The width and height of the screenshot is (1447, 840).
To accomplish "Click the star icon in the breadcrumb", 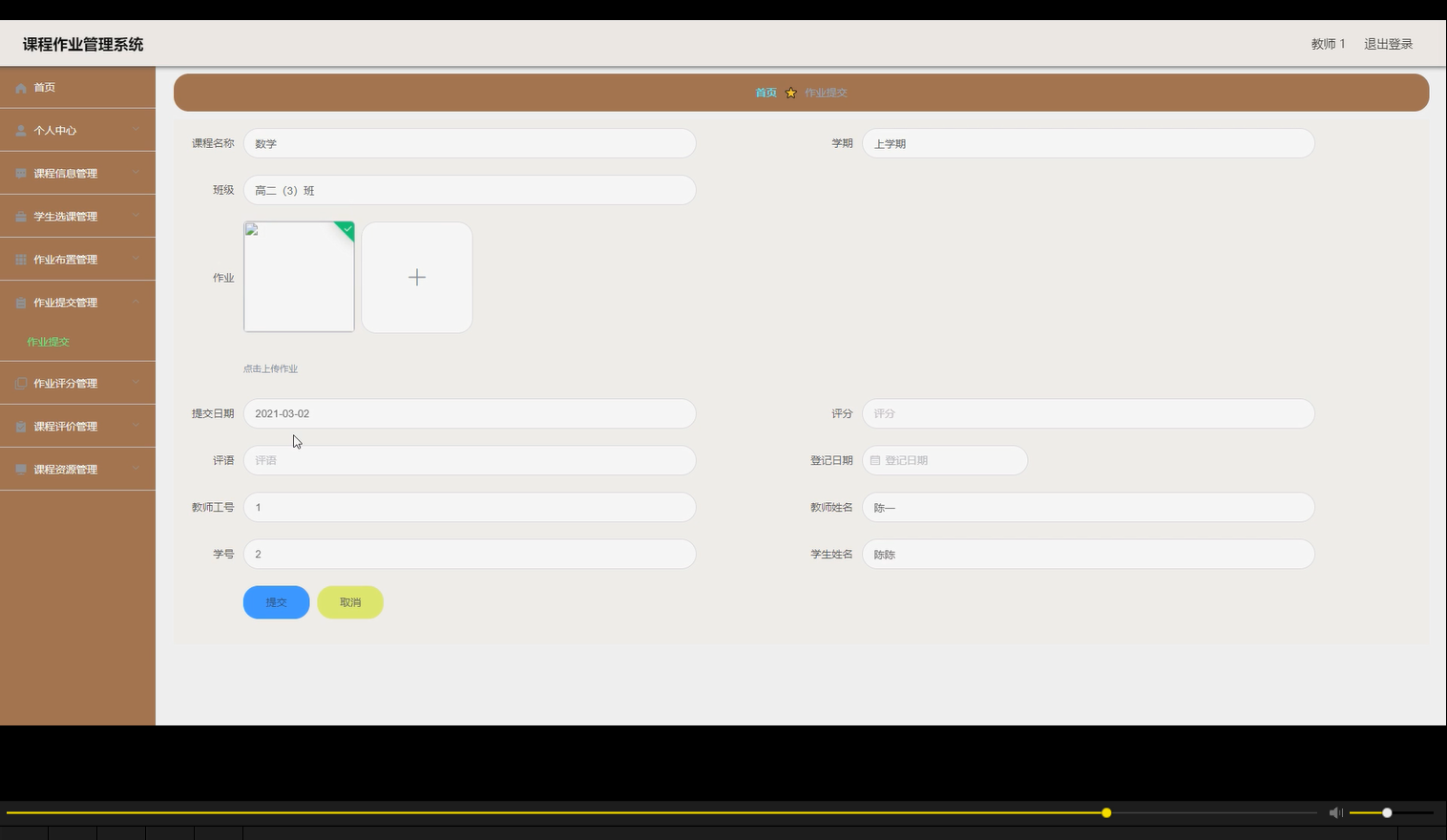I will click(x=790, y=93).
